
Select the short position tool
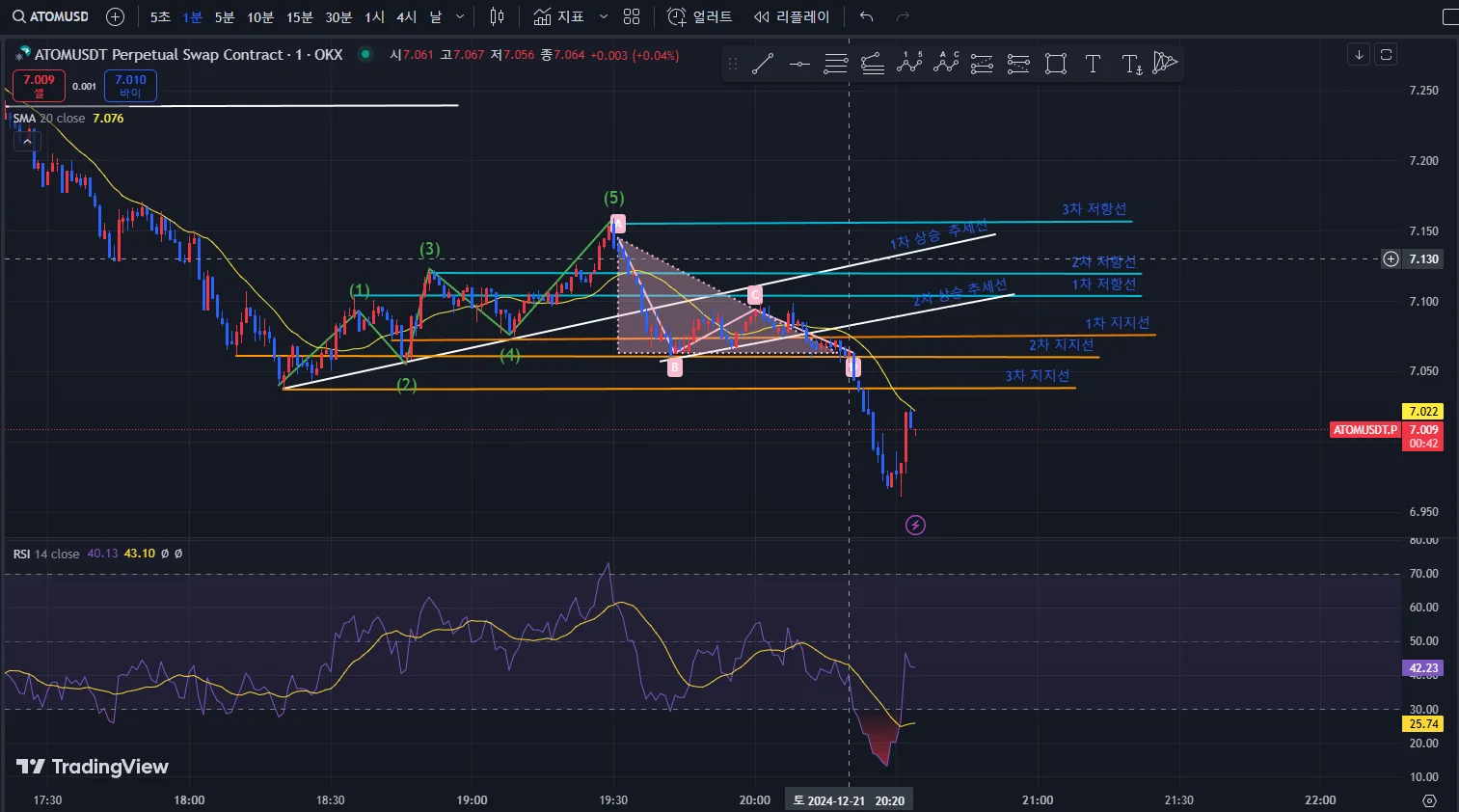click(x=1018, y=64)
